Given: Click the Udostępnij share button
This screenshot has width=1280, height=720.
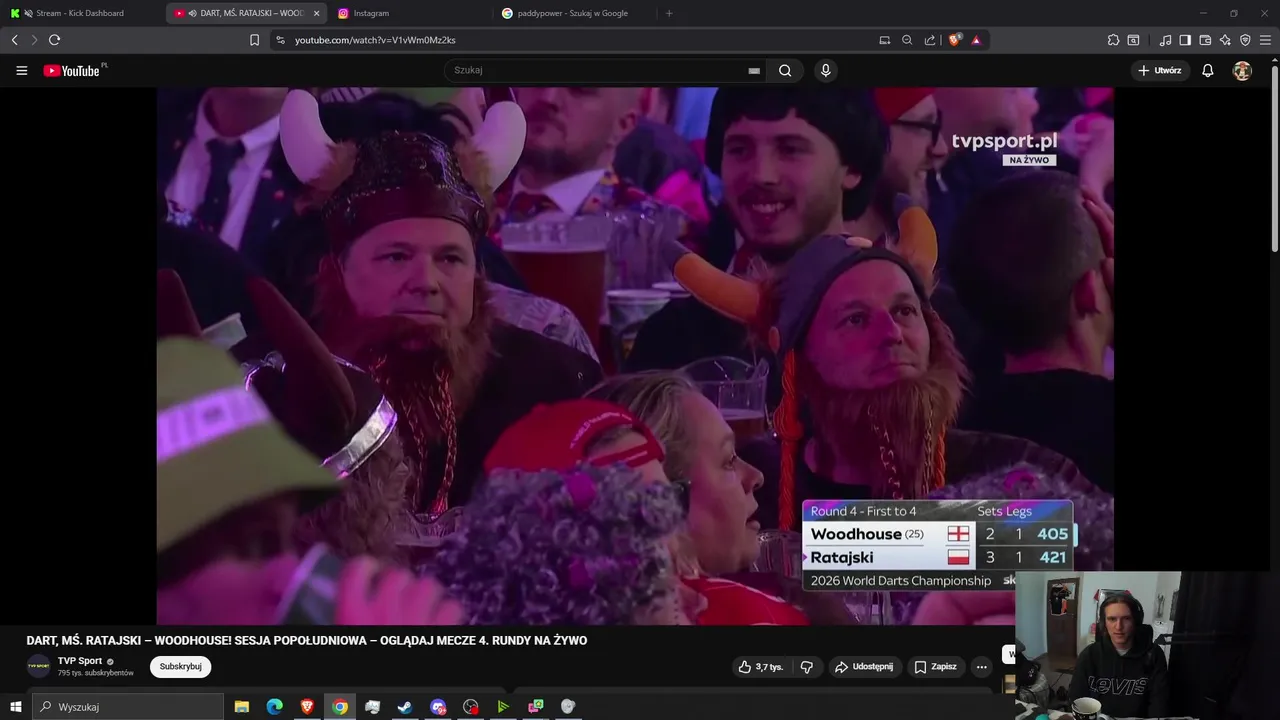Looking at the screenshot, I should (x=865, y=667).
